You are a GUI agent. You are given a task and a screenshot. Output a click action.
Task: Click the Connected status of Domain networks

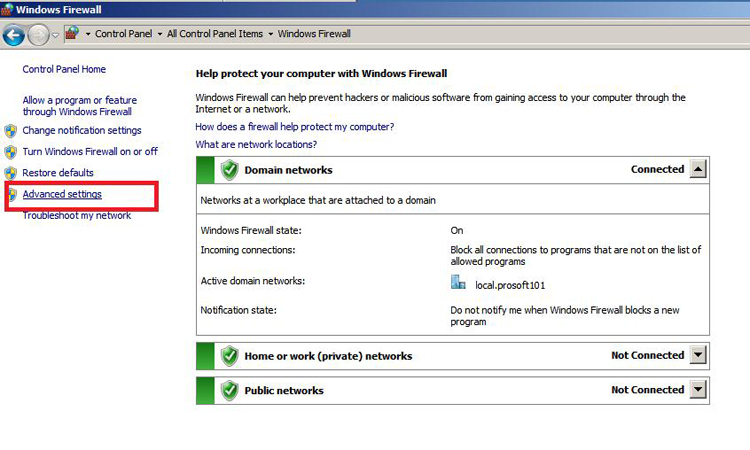[x=657, y=169]
